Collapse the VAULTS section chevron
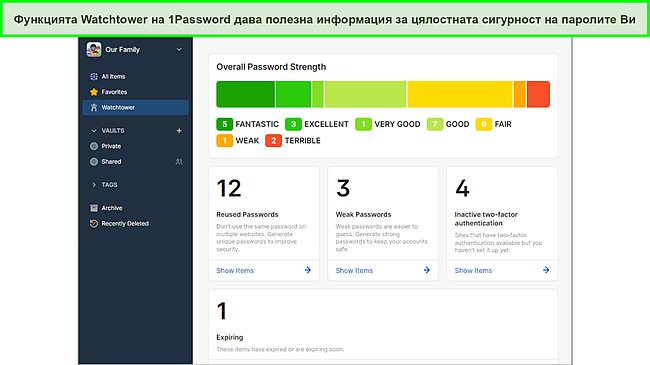 pos(94,131)
